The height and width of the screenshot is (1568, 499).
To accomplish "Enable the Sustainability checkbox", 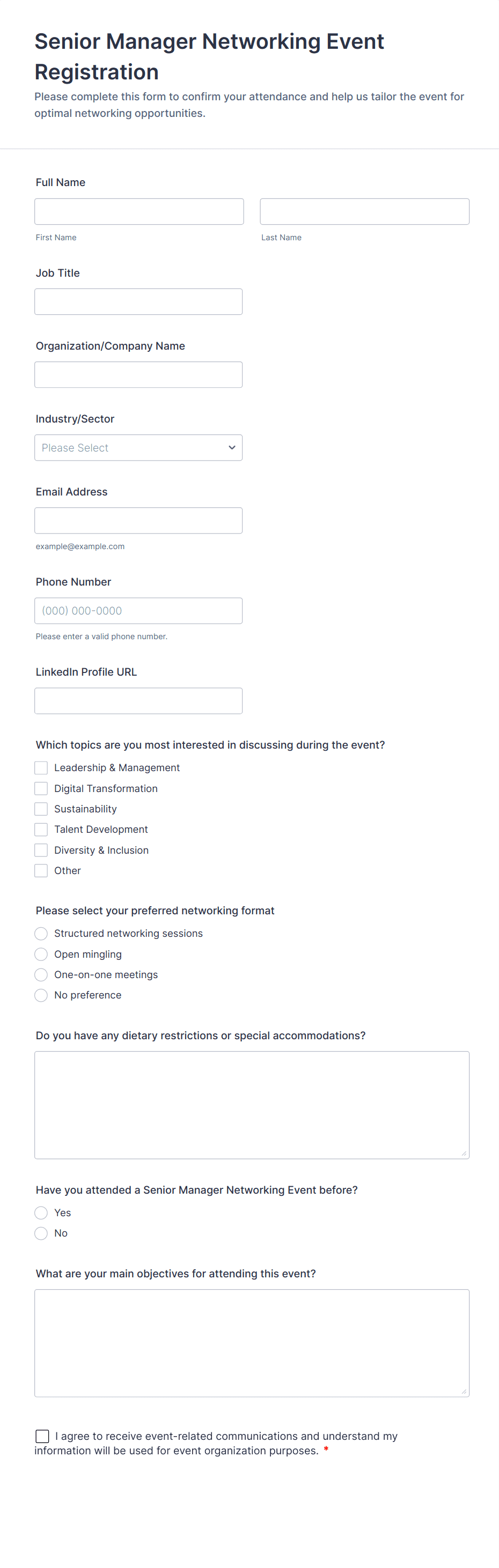I will coord(41,809).
